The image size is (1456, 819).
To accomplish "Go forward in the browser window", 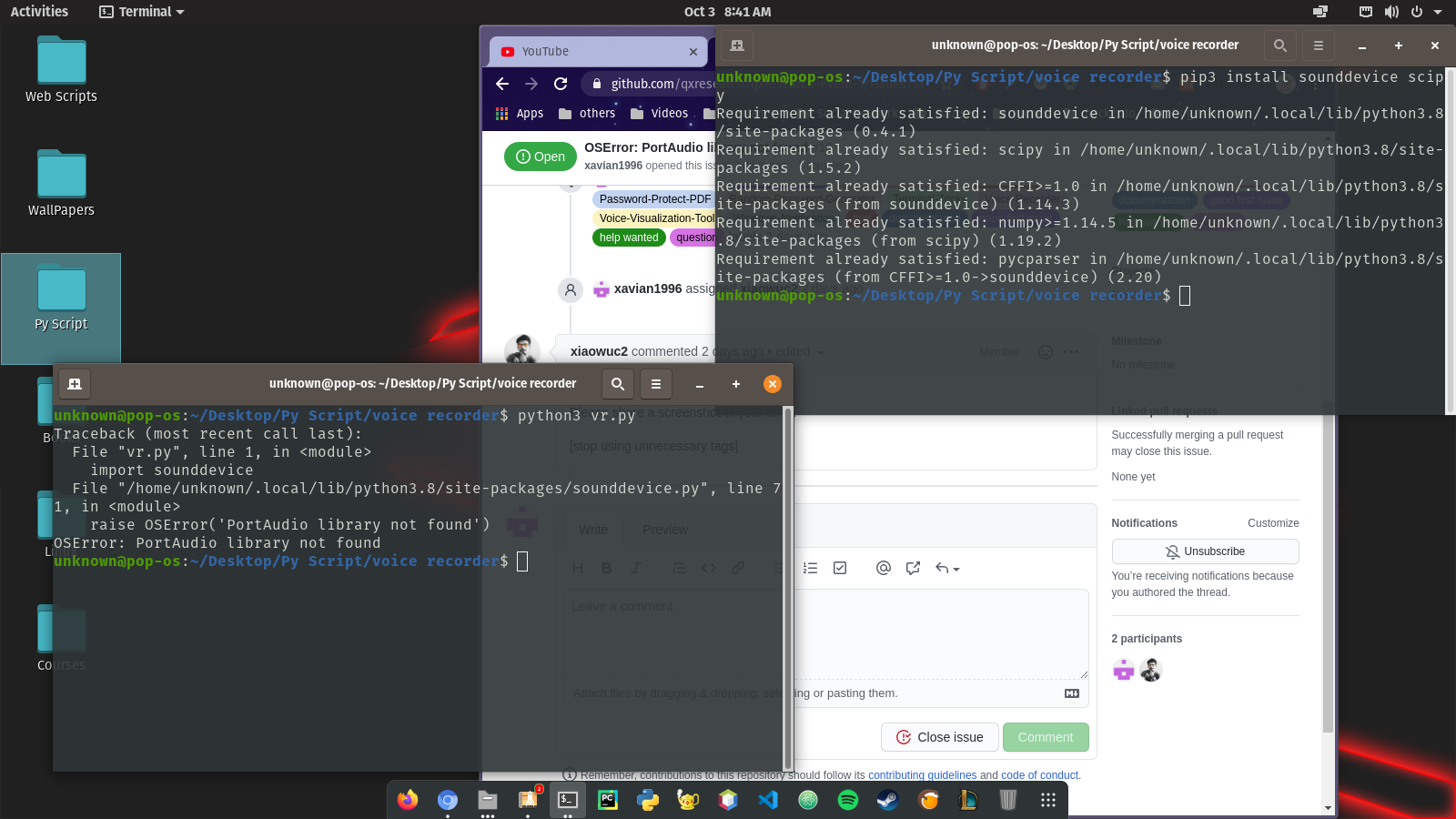I will (x=531, y=84).
